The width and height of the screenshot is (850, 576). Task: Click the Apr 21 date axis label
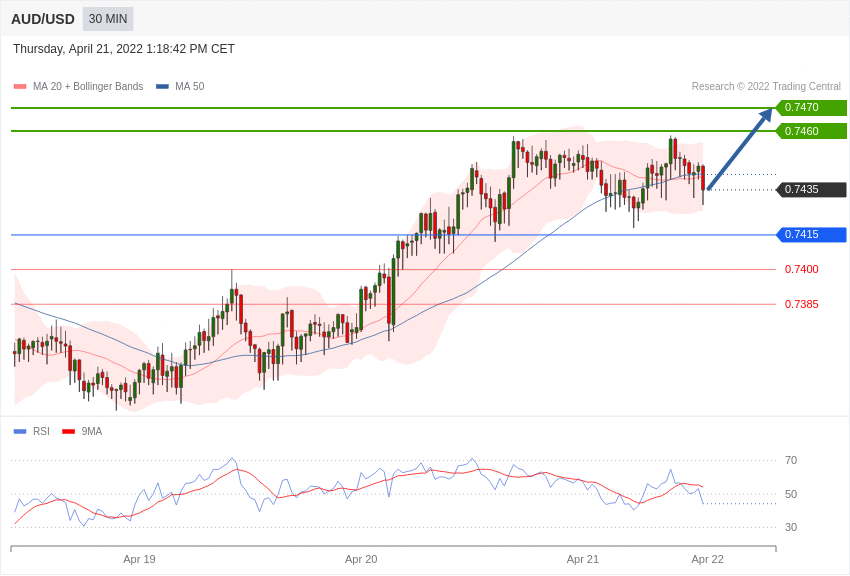583,559
